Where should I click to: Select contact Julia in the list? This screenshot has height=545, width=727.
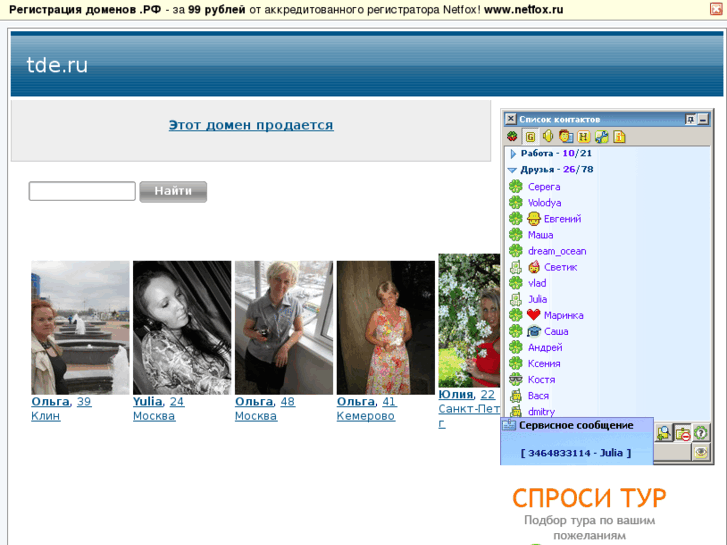[x=537, y=300]
